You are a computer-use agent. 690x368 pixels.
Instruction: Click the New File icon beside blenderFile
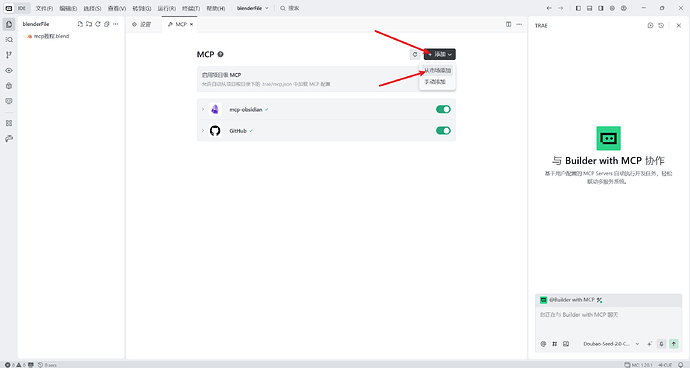80,24
